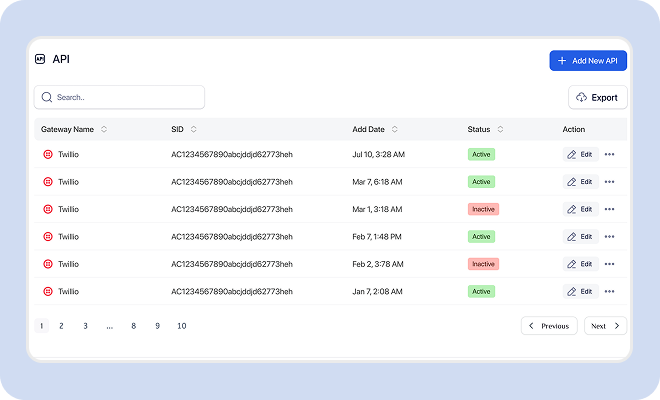The height and width of the screenshot is (400, 660).
Task: Open more options for Mar 1 row
Action: [609, 209]
